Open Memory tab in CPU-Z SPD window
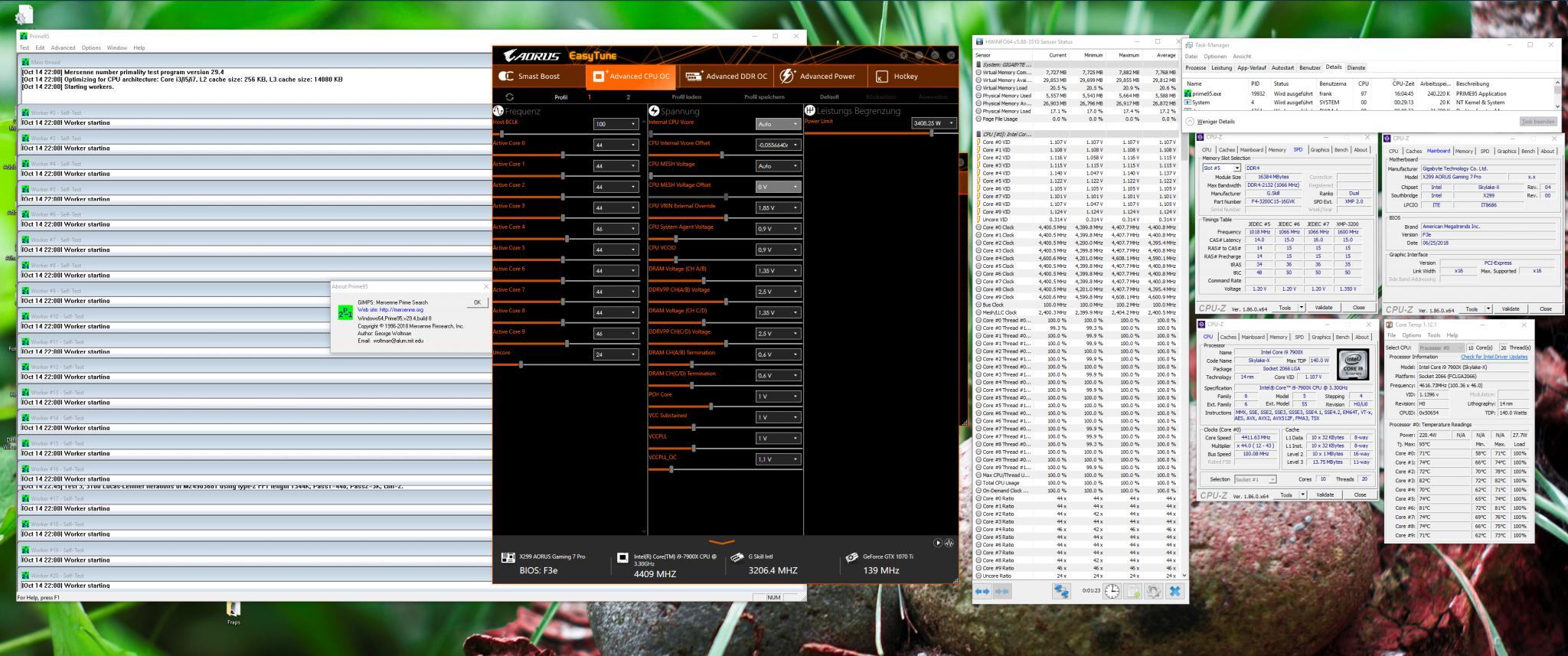This screenshot has height=656, width=1568. [1277, 150]
